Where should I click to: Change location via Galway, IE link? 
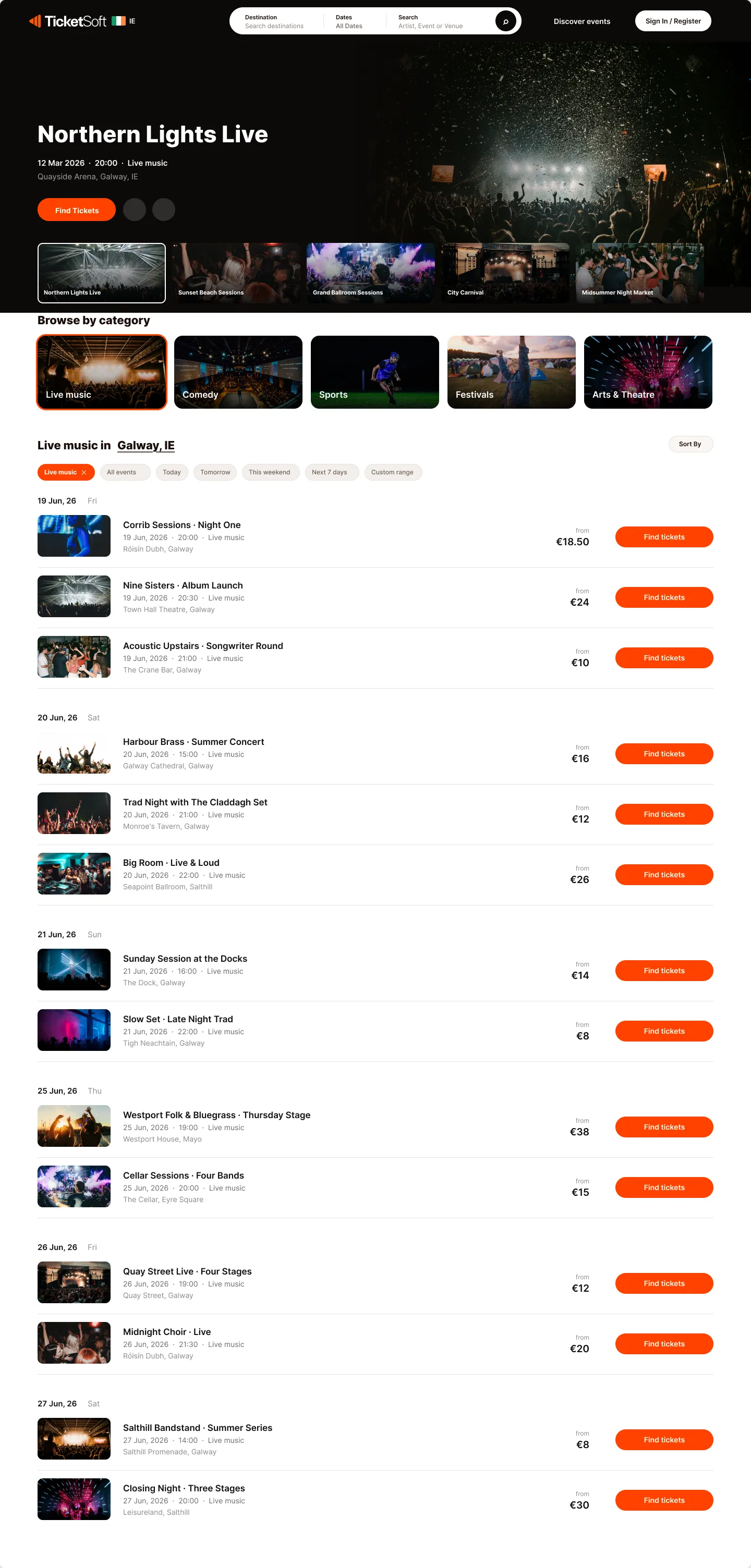[x=146, y=446]
